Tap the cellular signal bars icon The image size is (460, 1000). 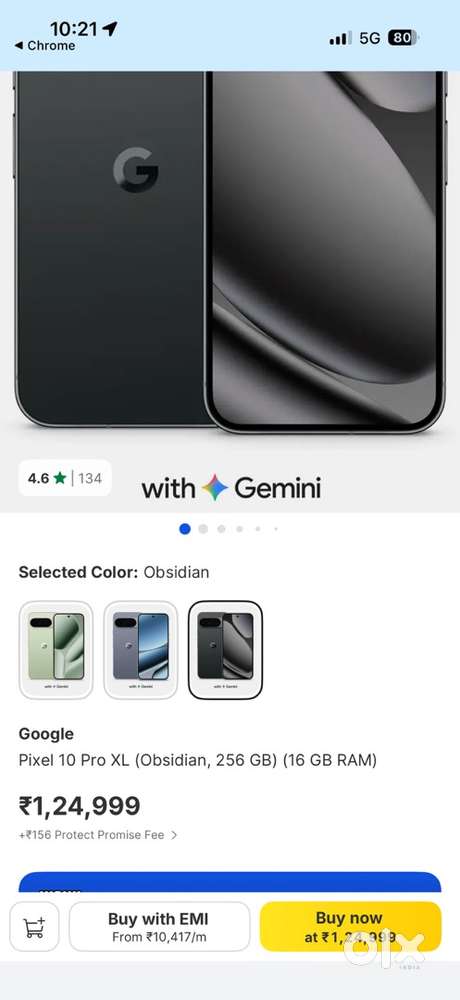point(341,38)
